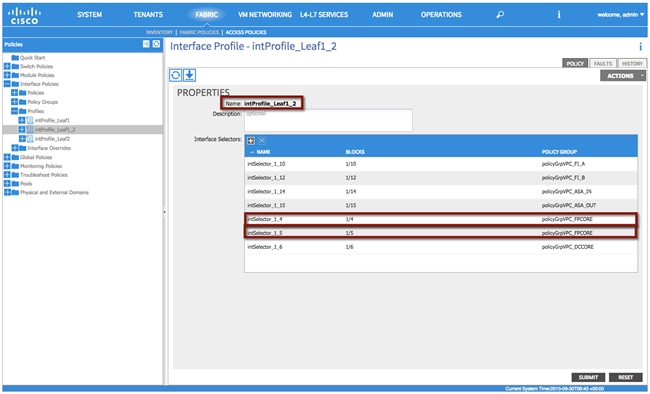Click policyGrpVPC_ASA_IN policy group cell

[566, 192]
